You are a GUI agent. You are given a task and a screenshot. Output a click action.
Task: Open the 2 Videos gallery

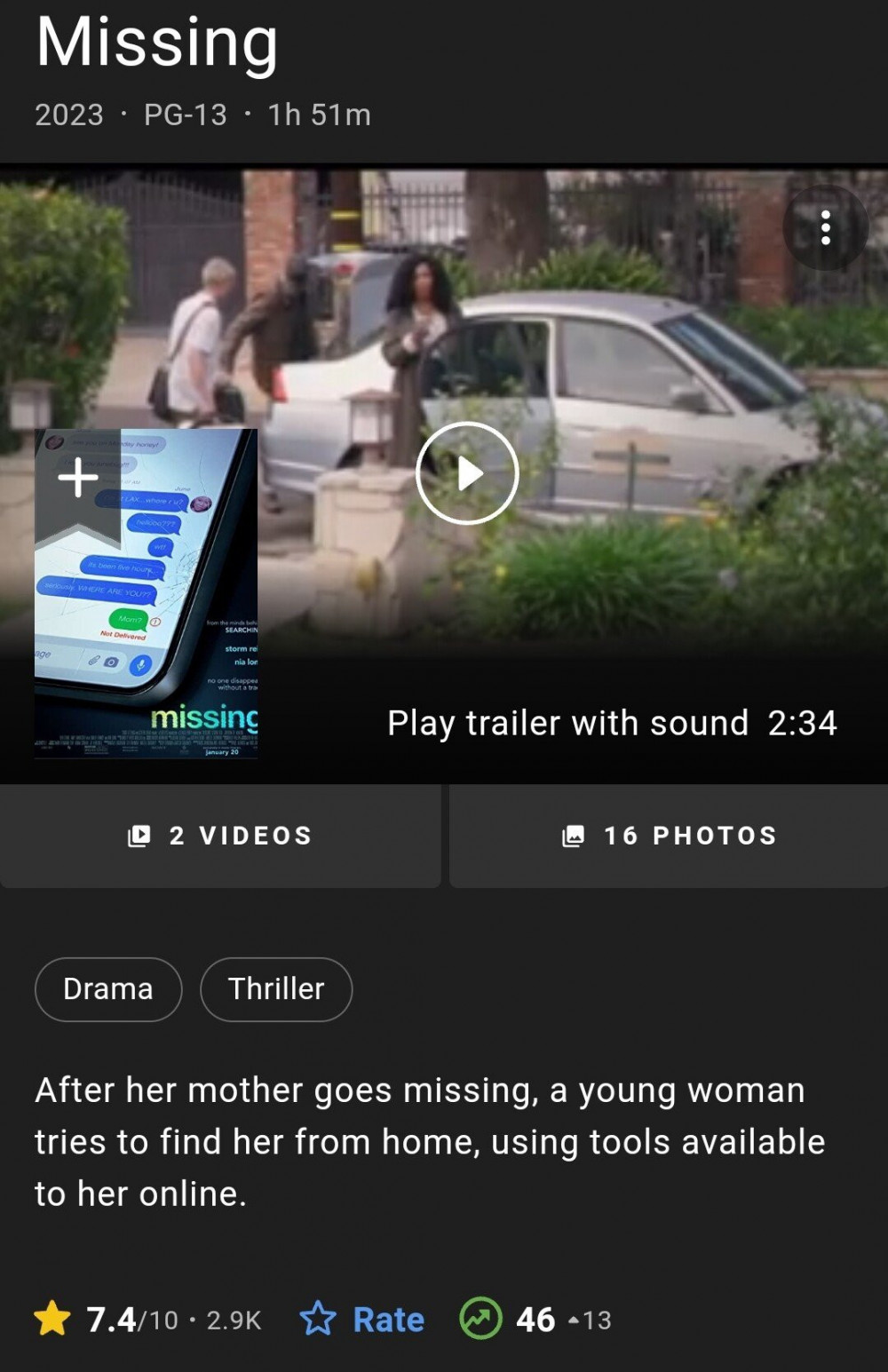coord(220,836)
